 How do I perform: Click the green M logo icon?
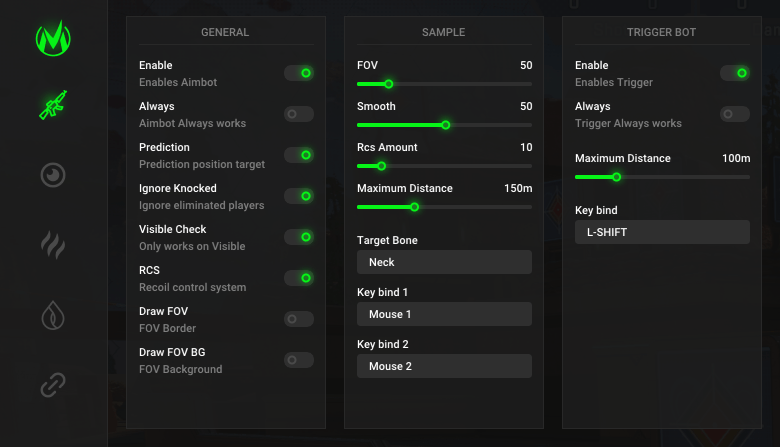click(x=53, y=39)
